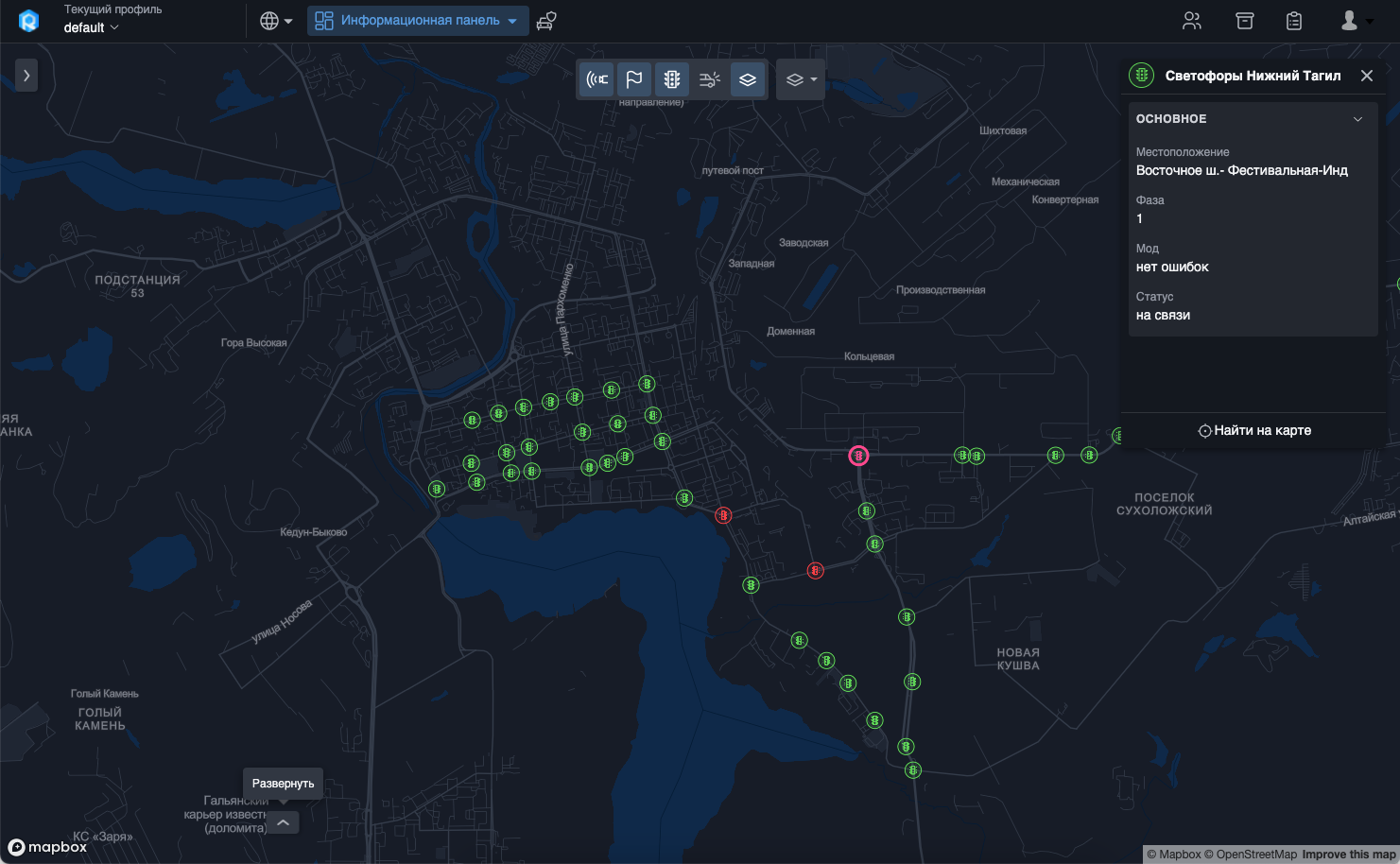This screenshot has width=1400, height=864.
Task: Open the clipboard reports icon
Action: [1294, 21]
